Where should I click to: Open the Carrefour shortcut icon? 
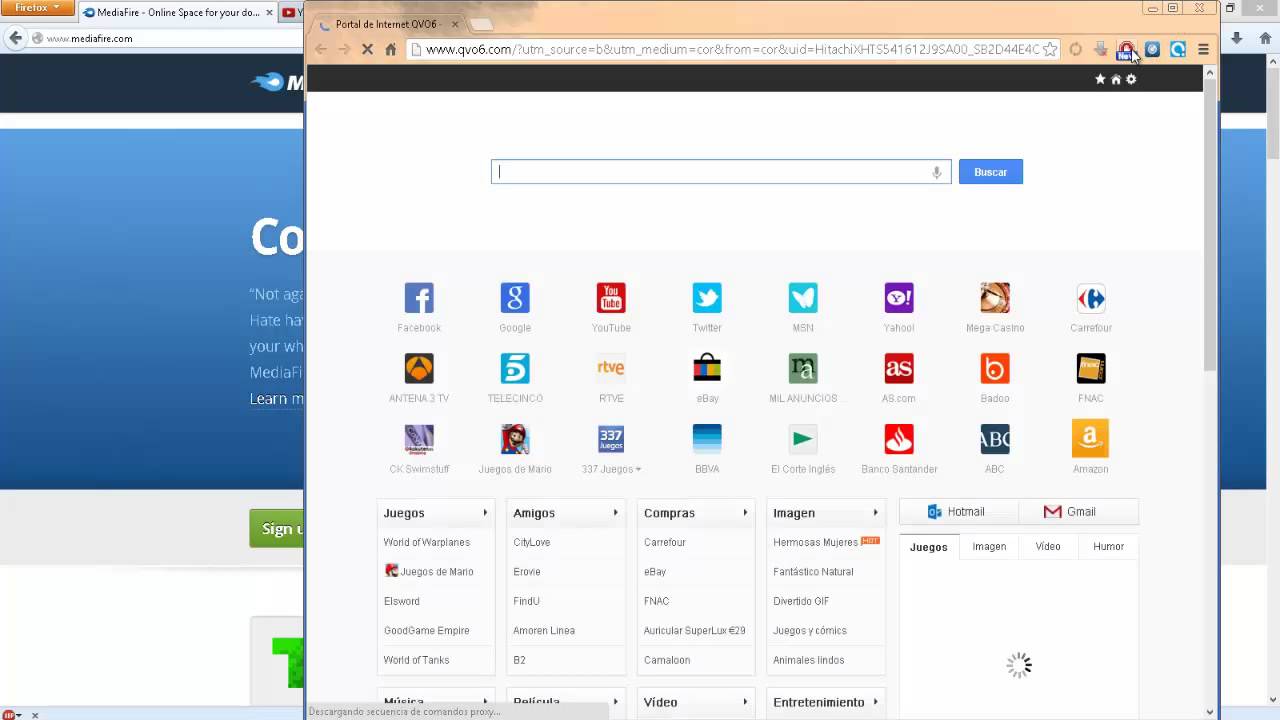(1091, 298)
